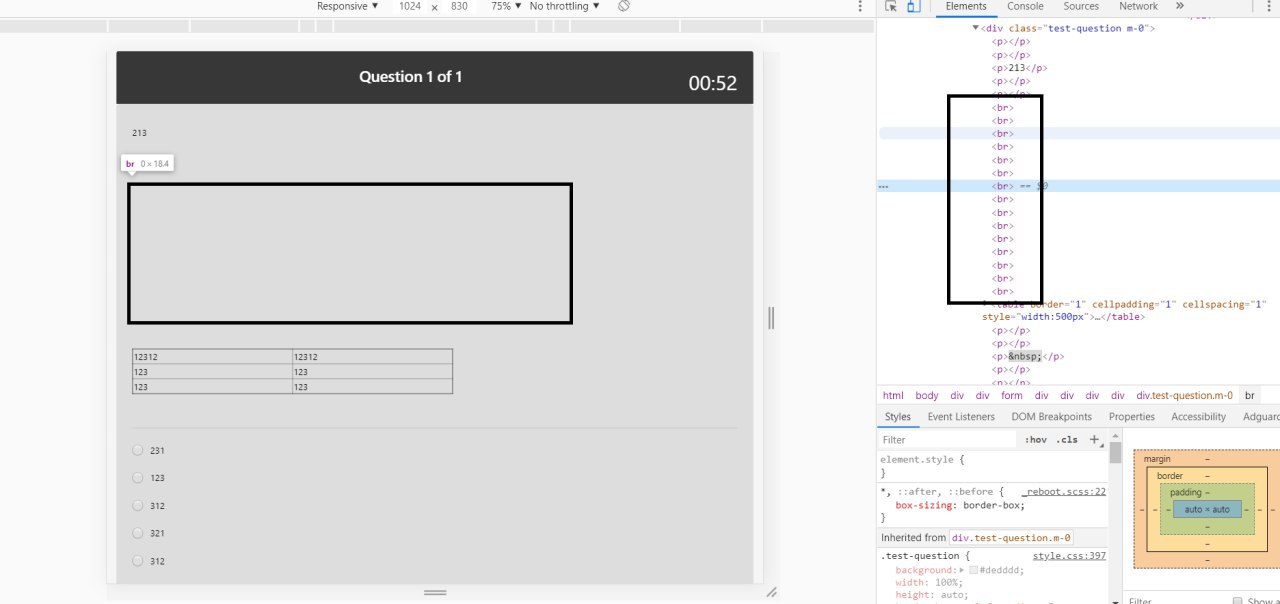The width and height of the screenshot is (1280, 604).
Task: Select the <p>&nbsp;</p> DOM node
Action: coord(1028,356)
